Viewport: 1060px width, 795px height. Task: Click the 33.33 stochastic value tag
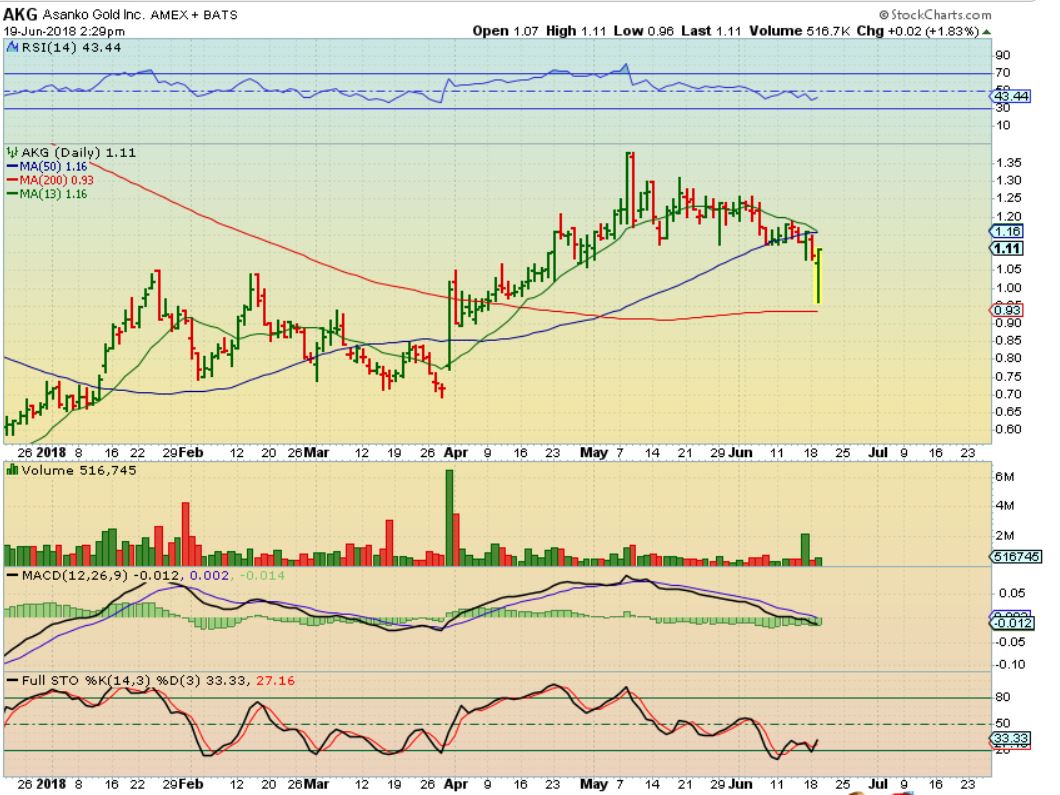pyautogui.click(x=1011, y=738)
